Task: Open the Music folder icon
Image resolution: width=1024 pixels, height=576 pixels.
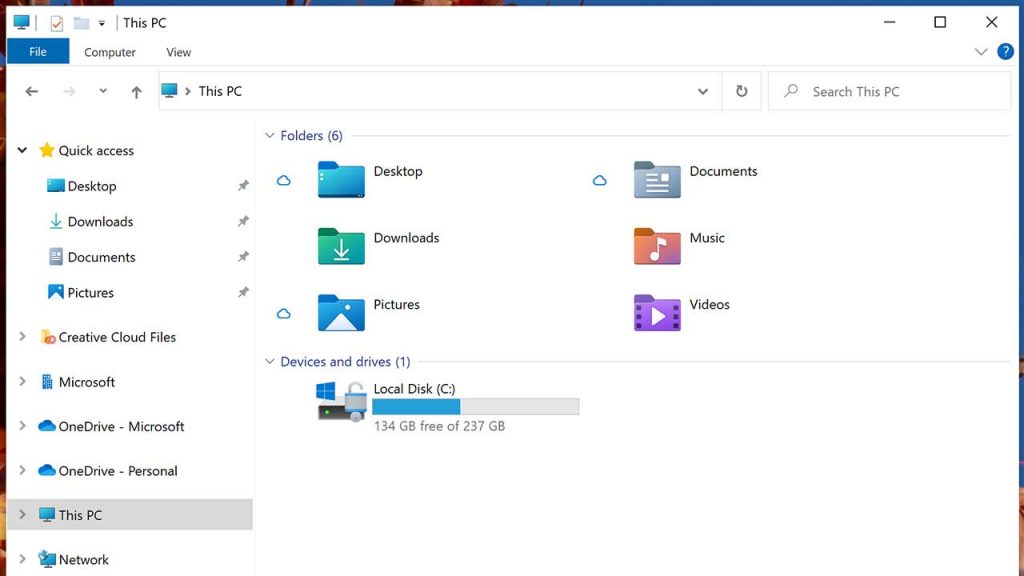Action: (657, 246)
